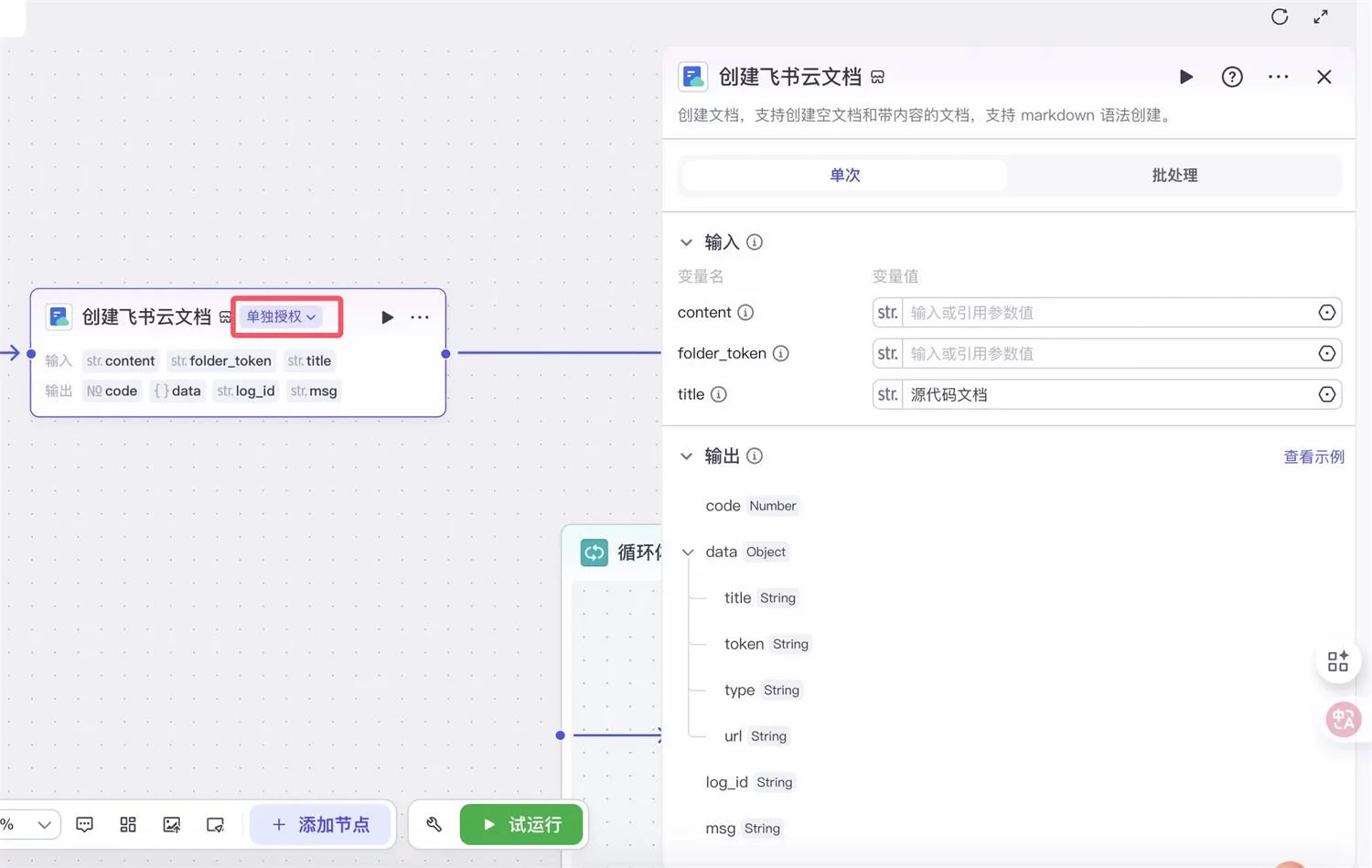Select the auto-layout nodes icon in the toolbar
This screenshot has width=1372, height=868.
pos(127,824)
